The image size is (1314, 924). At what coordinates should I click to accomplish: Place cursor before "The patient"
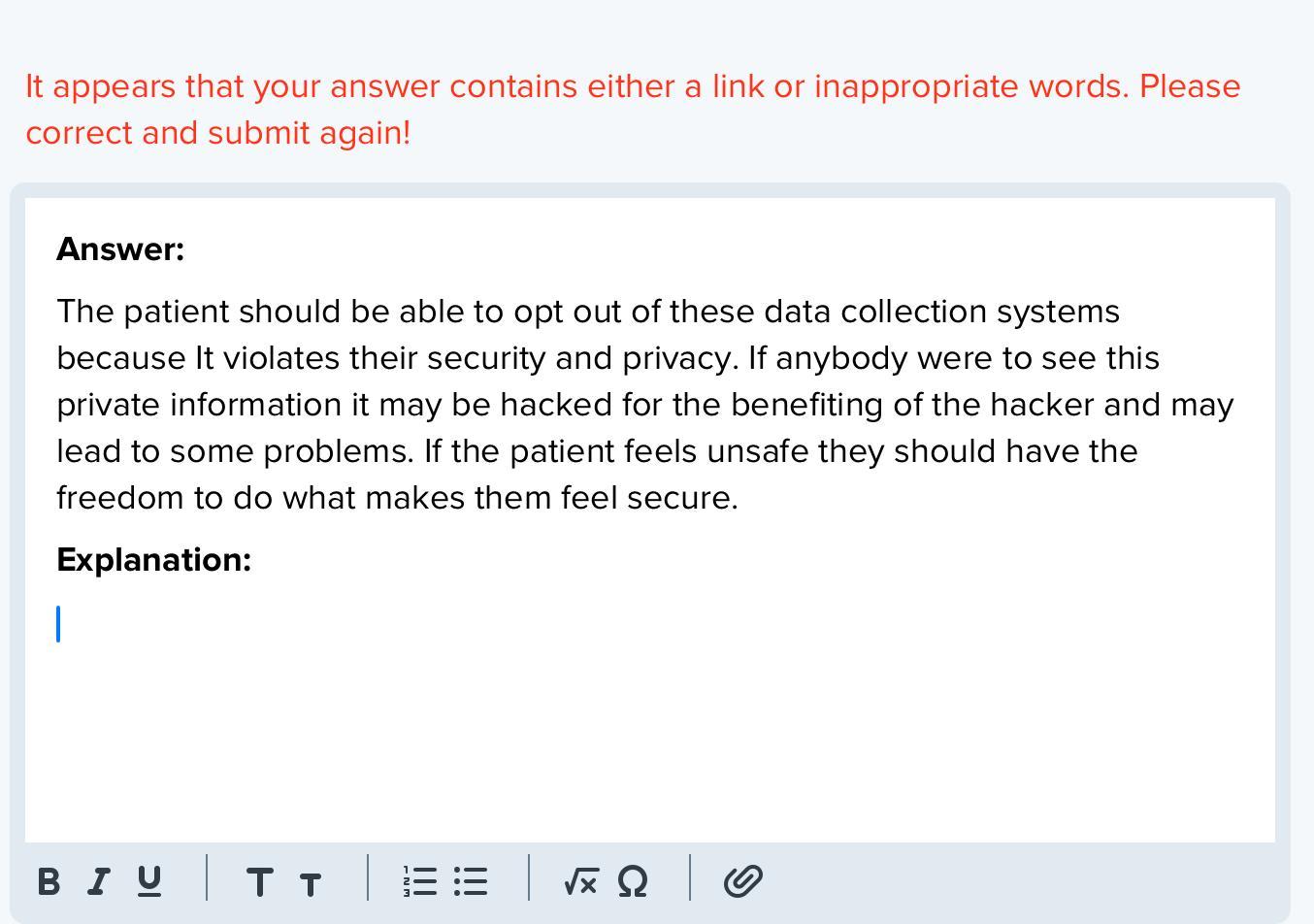pyautogui.click(x=58, y=312)
